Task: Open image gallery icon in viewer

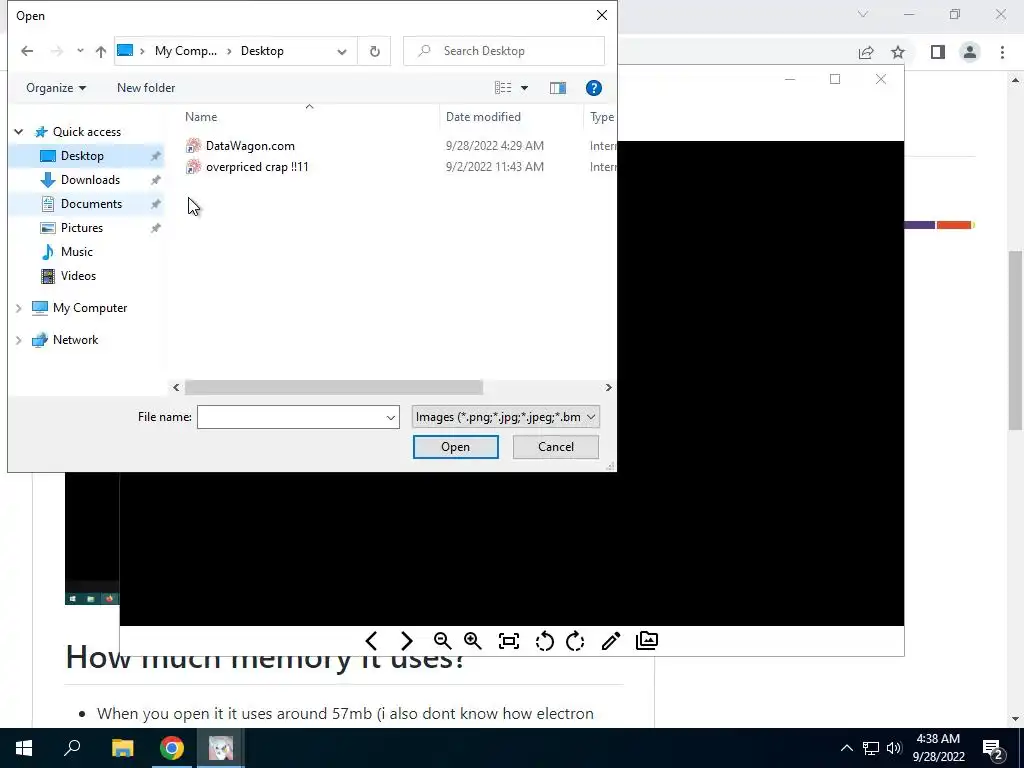Action: pyautogui.click(x=647, y=641)
